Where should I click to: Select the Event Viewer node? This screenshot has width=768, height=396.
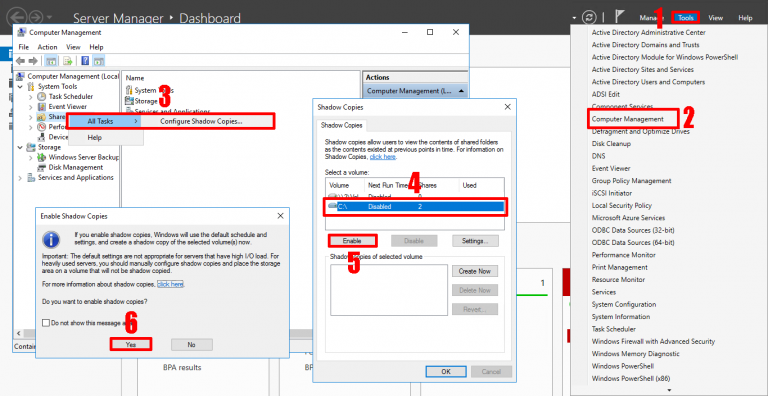click(x=68, y=106)
